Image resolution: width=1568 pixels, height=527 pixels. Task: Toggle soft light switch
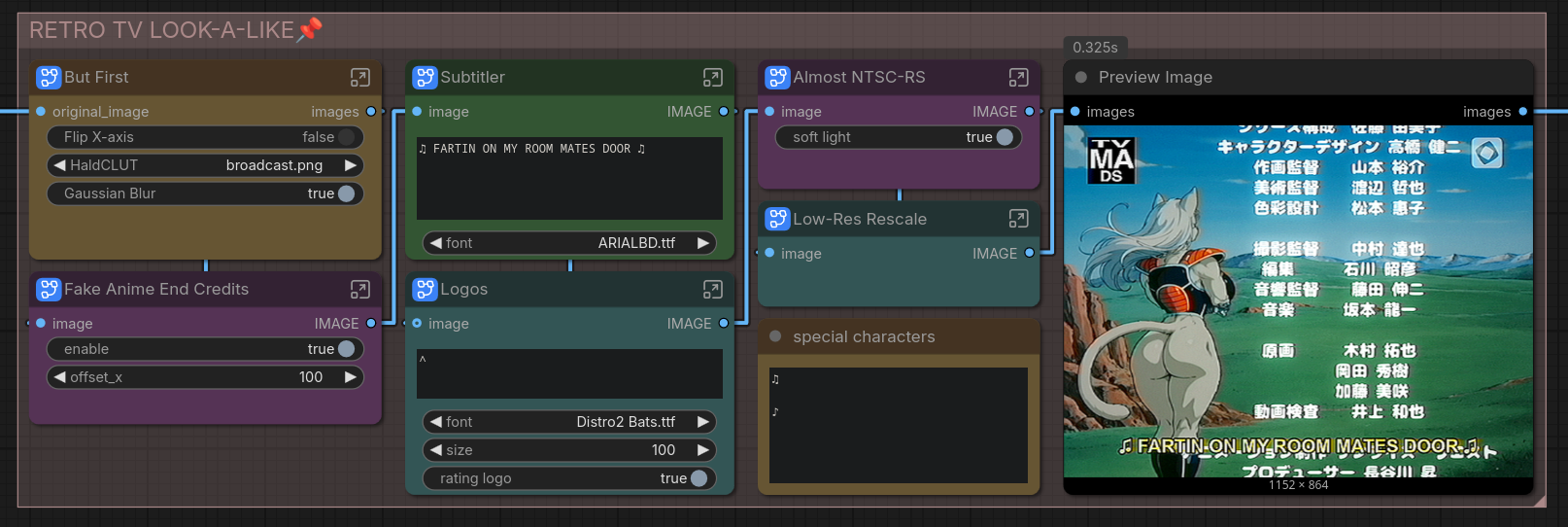1006,138
